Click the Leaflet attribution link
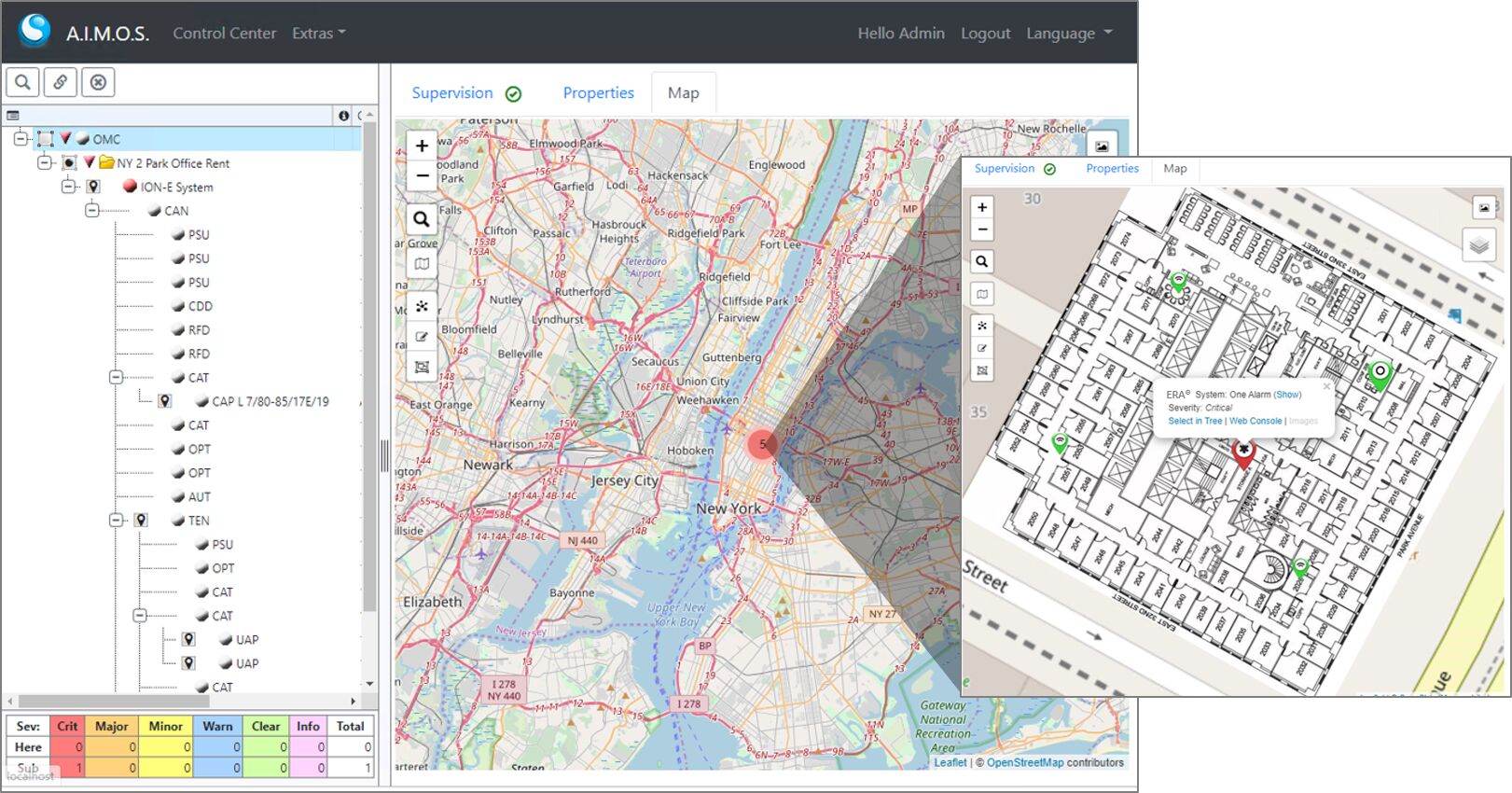The image size is (1512, 793). (950, 762)
